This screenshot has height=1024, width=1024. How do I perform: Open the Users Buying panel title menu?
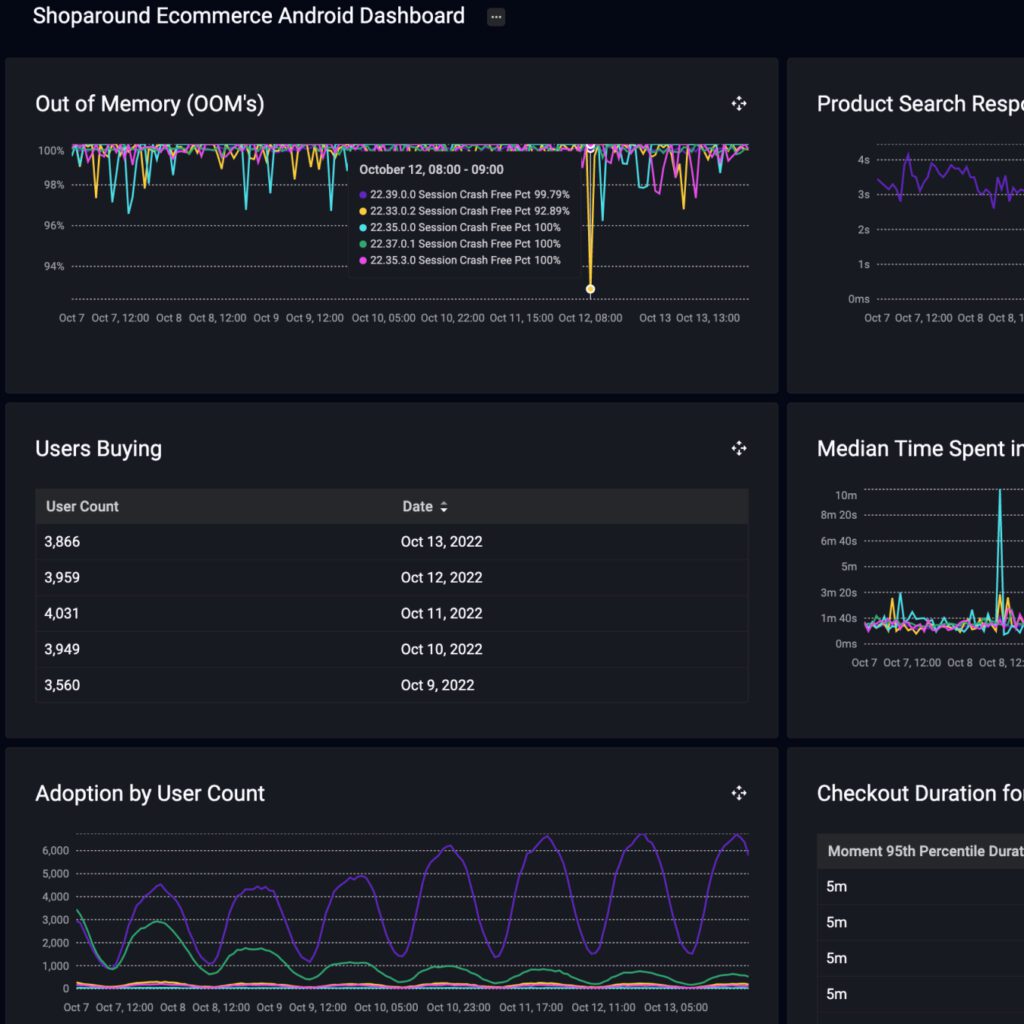click(x=97, y=448)
